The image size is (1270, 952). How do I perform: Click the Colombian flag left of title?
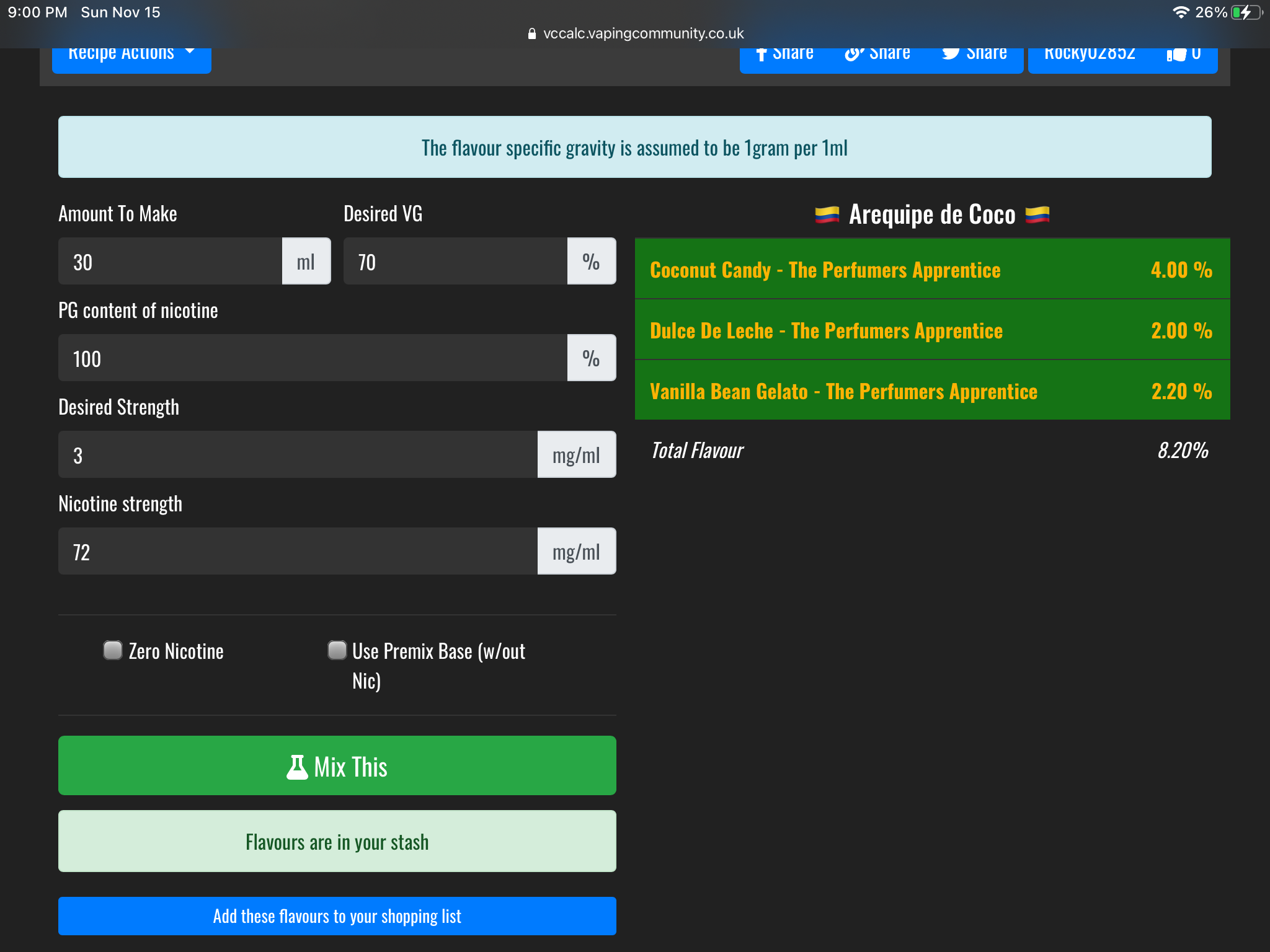(827, 215)
